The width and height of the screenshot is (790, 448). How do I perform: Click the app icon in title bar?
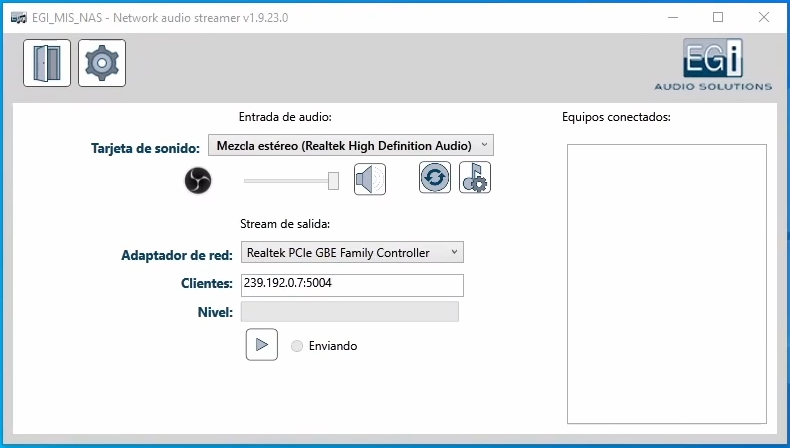tap(19, 18)
